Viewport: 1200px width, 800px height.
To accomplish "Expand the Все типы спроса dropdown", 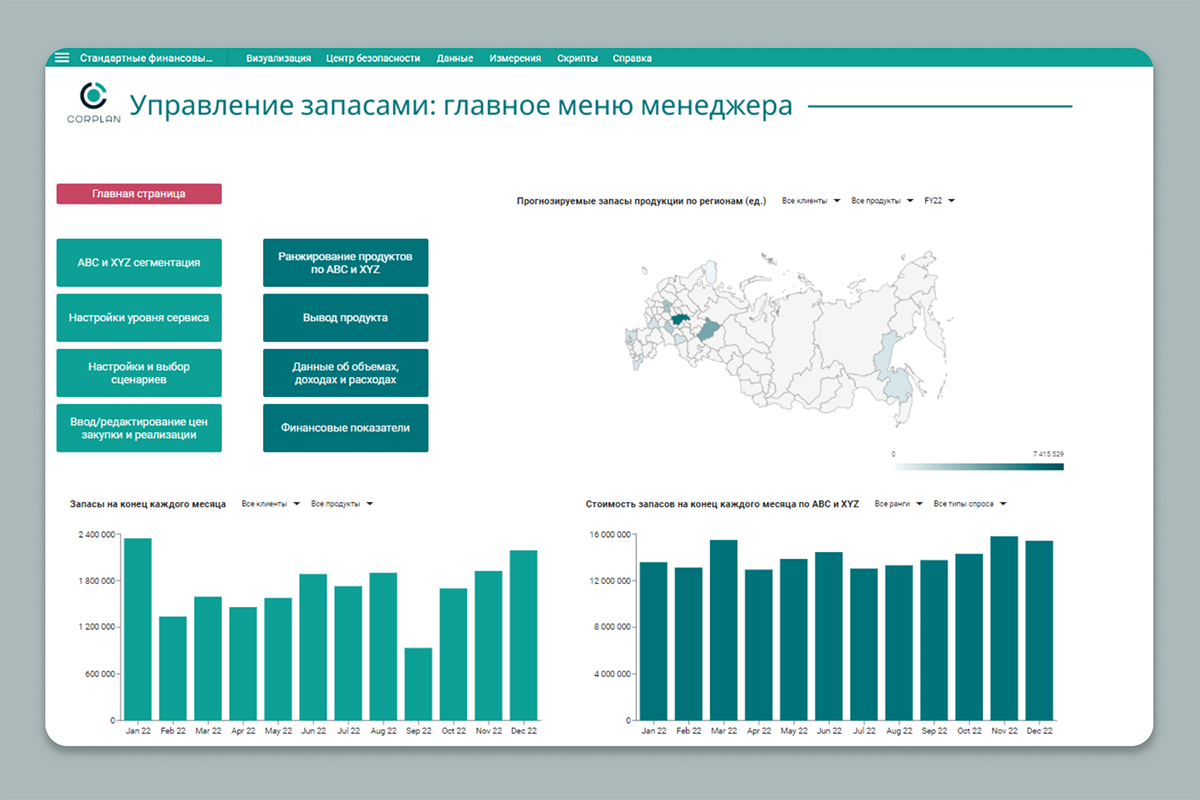I will pyautogui.click(x=969, y=504).
